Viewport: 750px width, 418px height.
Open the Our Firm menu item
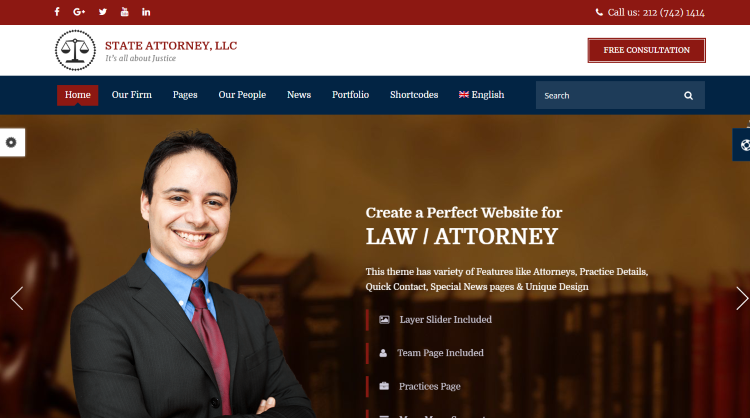[132, 95]
